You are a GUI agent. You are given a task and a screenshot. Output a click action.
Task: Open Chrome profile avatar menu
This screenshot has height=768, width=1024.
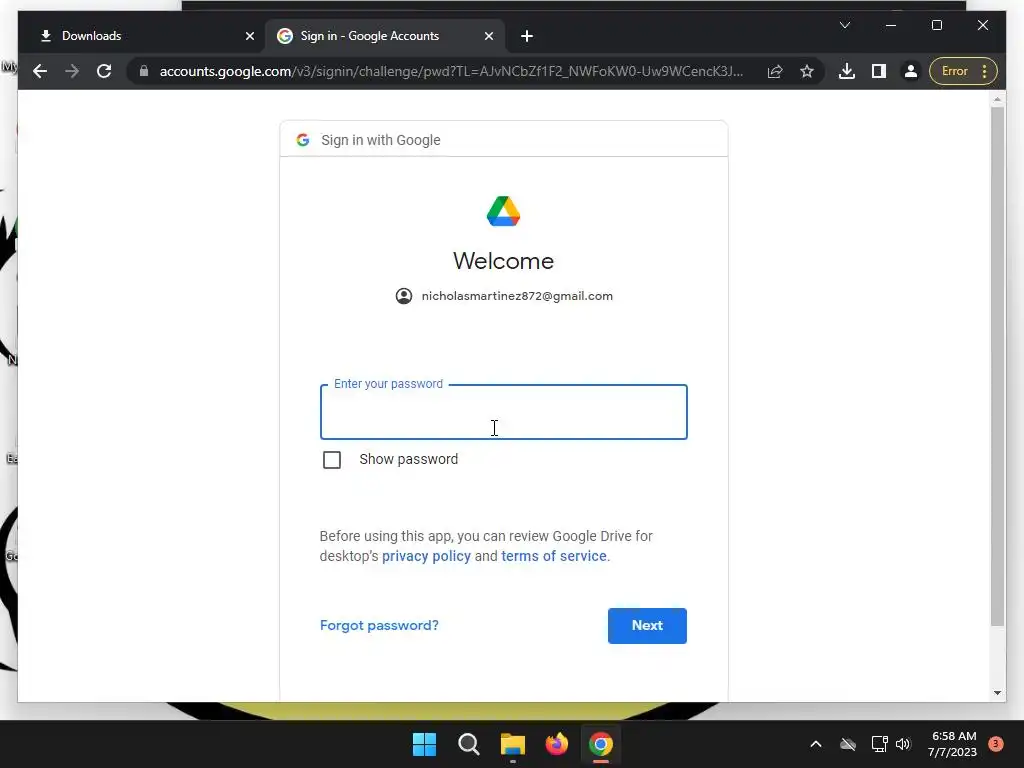[x=910, y=71]
